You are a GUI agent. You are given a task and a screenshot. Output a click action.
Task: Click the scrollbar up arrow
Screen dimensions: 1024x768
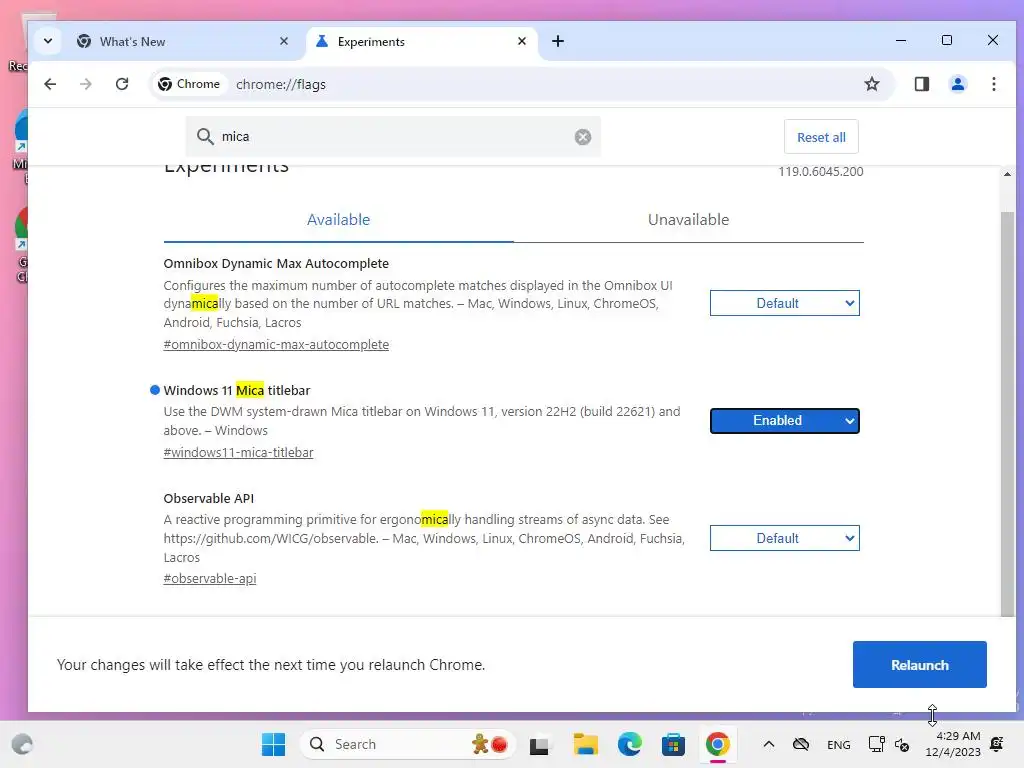(x=1007, y=174)
